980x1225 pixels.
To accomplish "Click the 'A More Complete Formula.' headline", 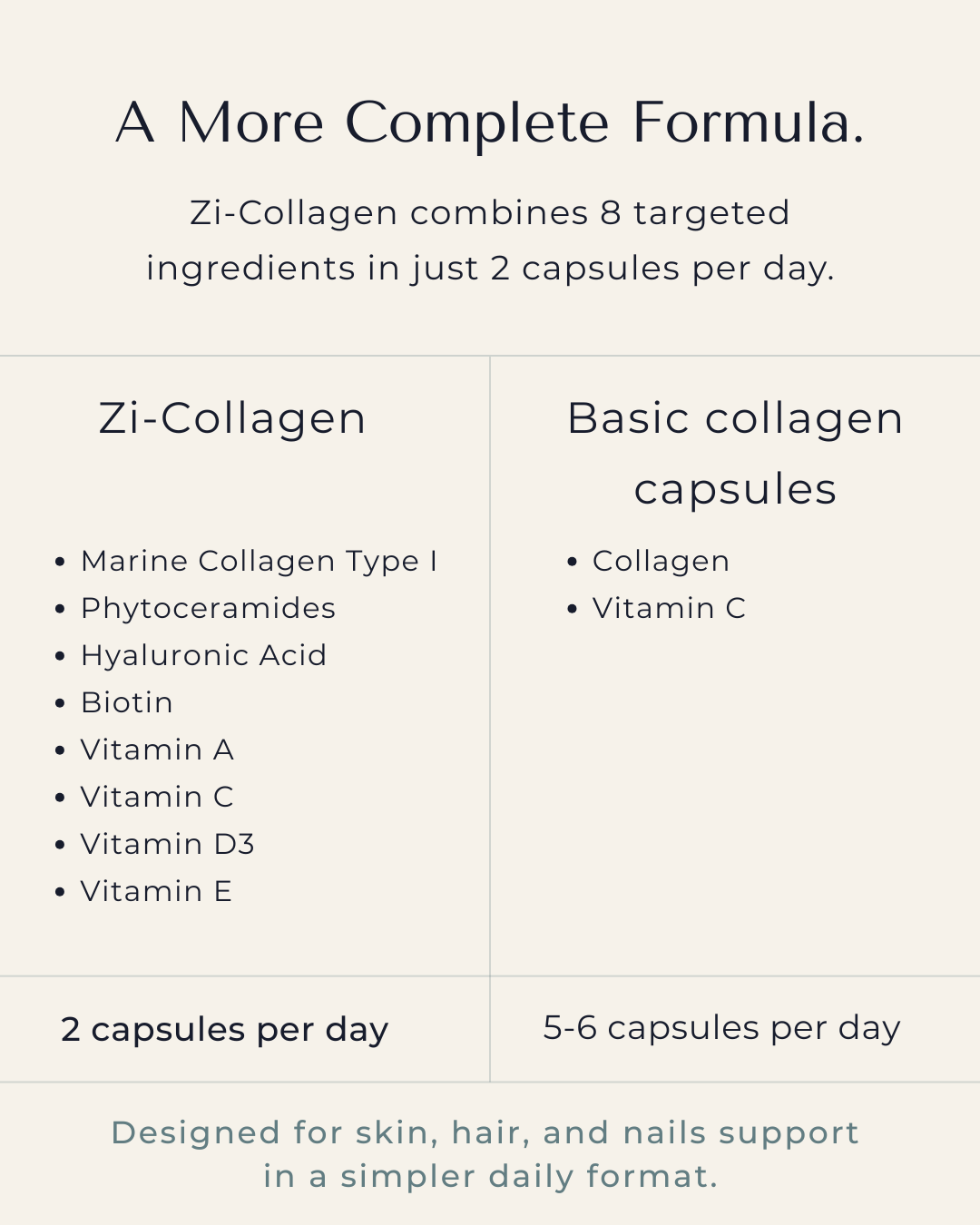I will coord(490,122).
